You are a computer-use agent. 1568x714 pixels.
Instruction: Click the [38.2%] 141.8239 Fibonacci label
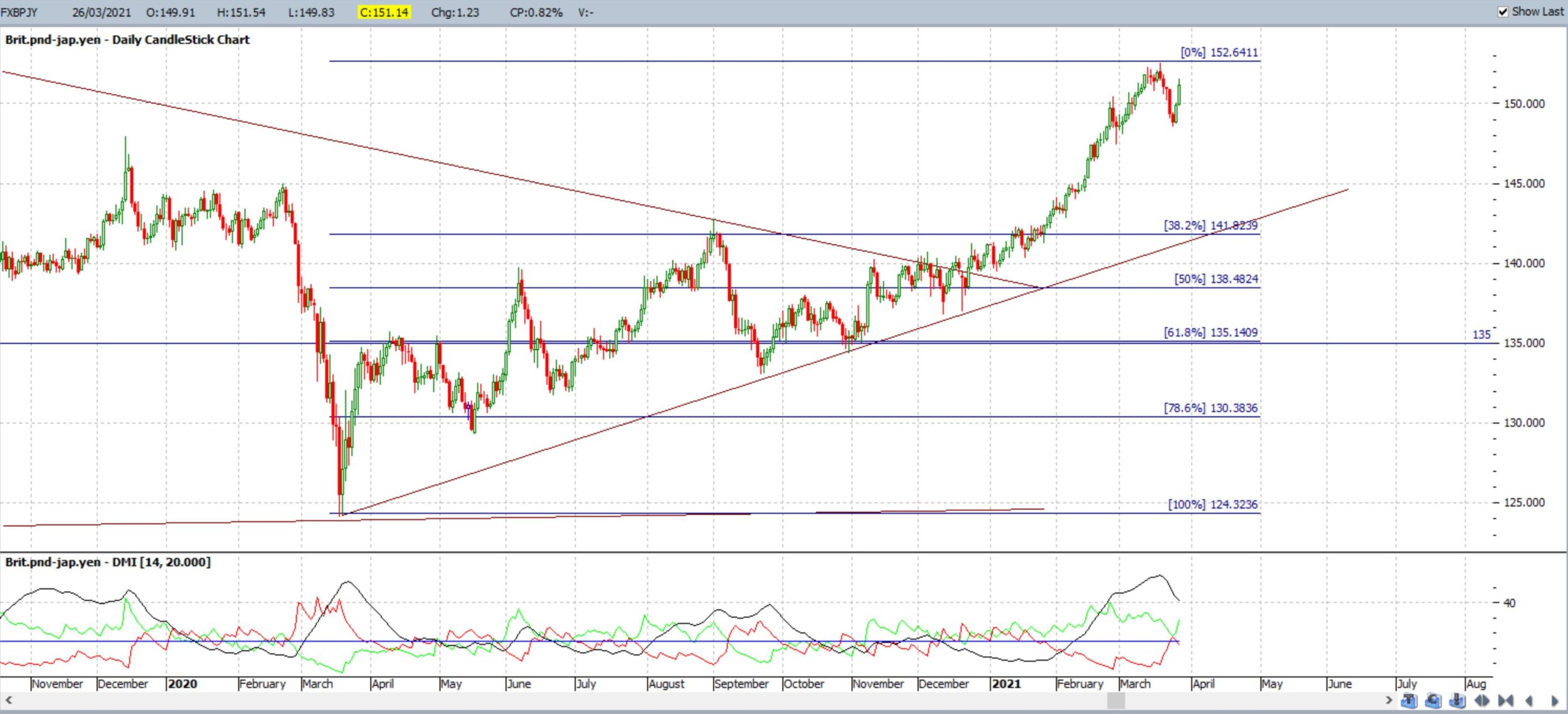point(1210,225)
